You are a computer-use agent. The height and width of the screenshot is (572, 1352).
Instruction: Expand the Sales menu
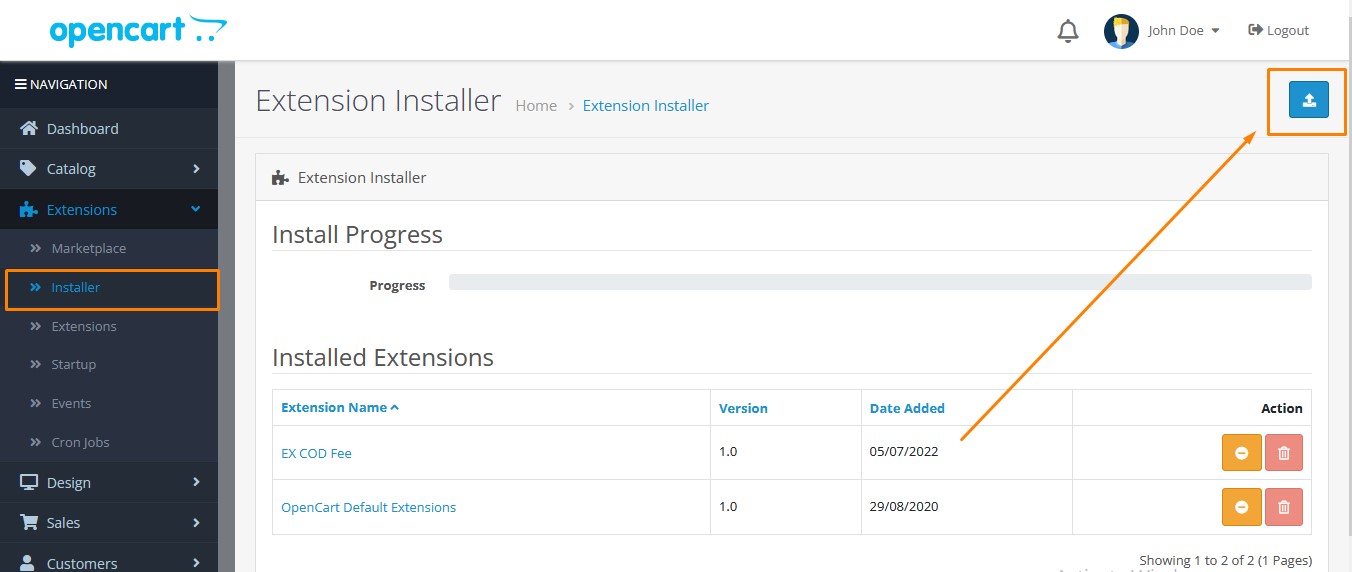click(109, 522)
